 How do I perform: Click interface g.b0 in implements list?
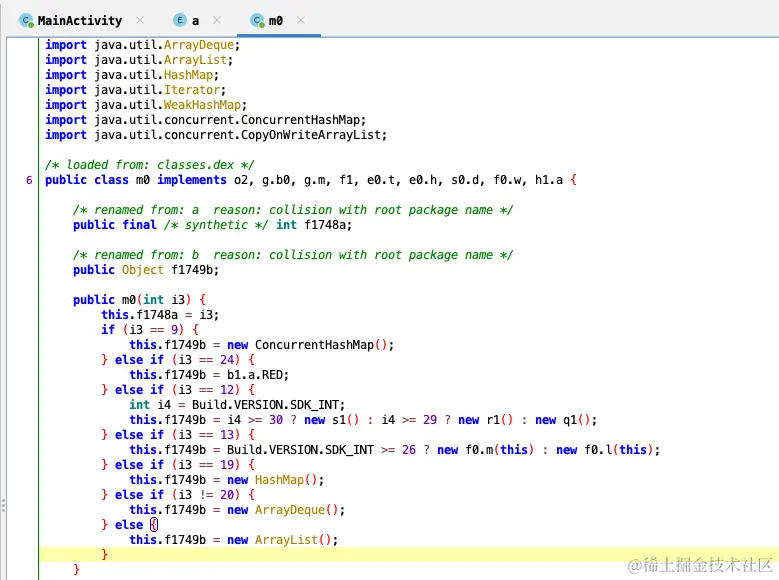276,180
